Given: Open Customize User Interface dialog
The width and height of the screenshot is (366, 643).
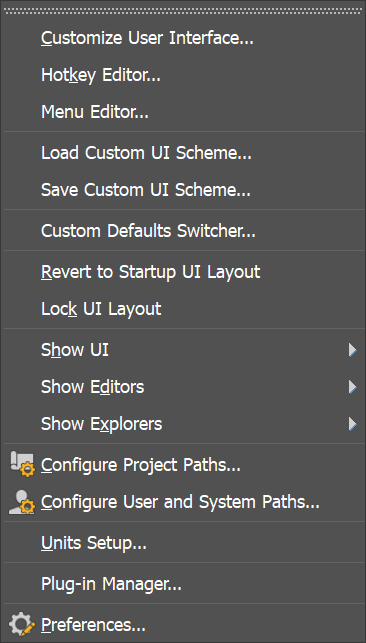Looking at the screenshot, I should click(183, 38).
